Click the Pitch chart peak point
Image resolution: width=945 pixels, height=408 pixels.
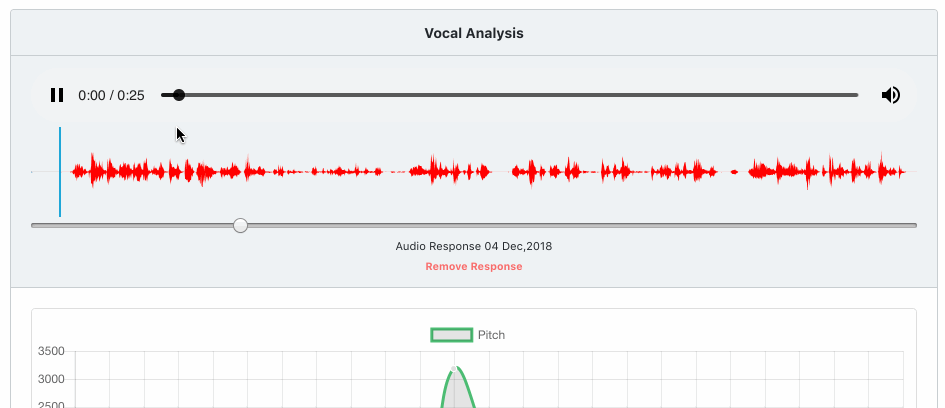(454, 368)
